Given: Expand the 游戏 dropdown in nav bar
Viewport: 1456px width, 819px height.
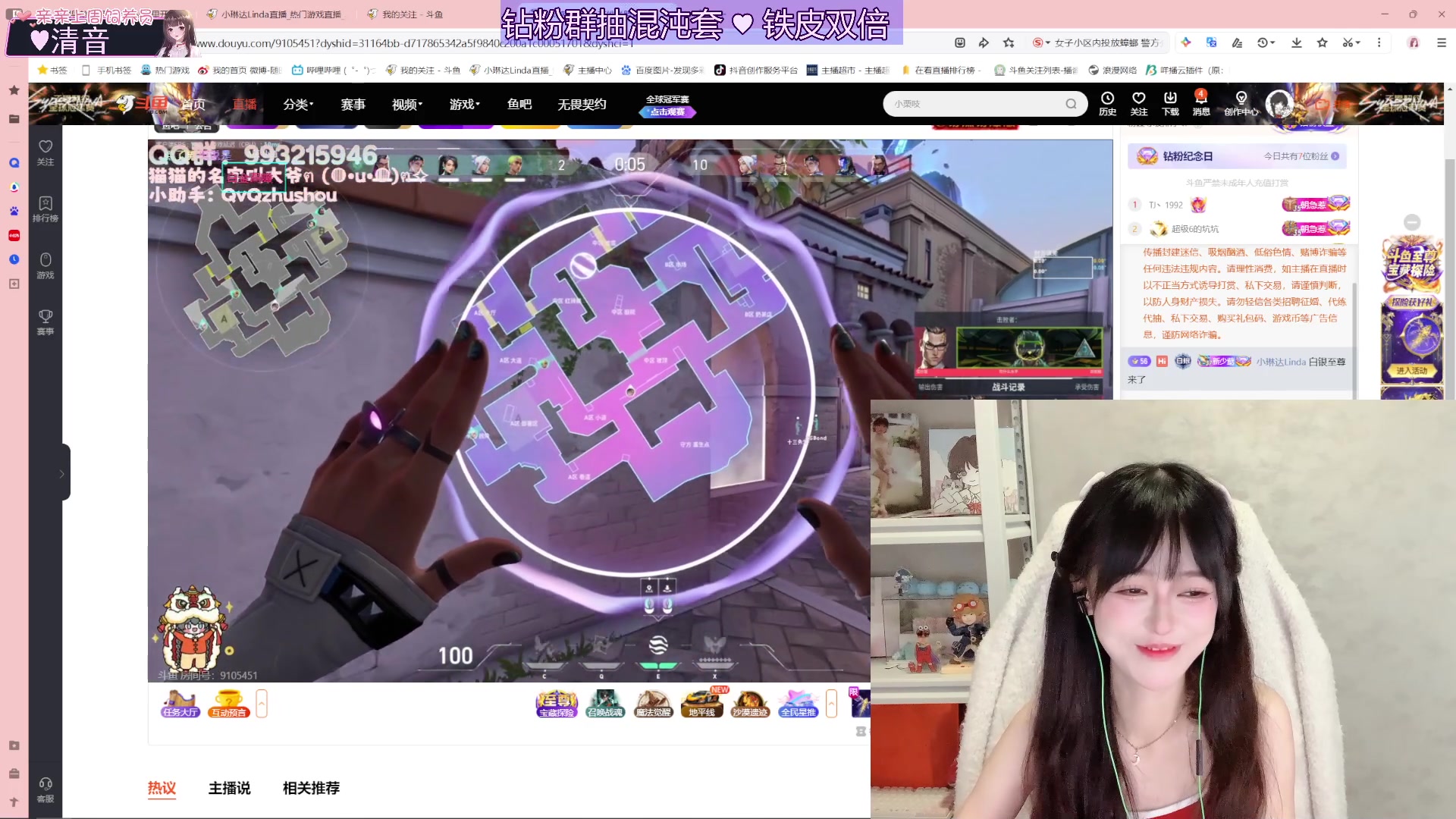Looking at the screenshot, I should pos(464,104).
